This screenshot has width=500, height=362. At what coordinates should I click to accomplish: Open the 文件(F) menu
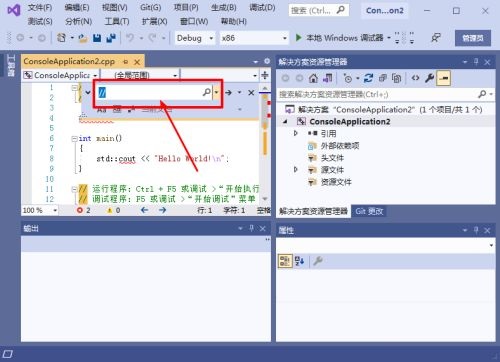(40, 7)
